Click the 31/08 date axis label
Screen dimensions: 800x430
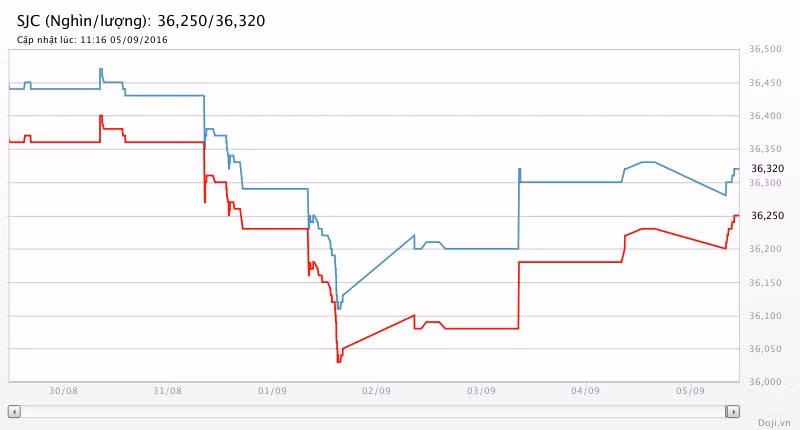coord(168,391)
